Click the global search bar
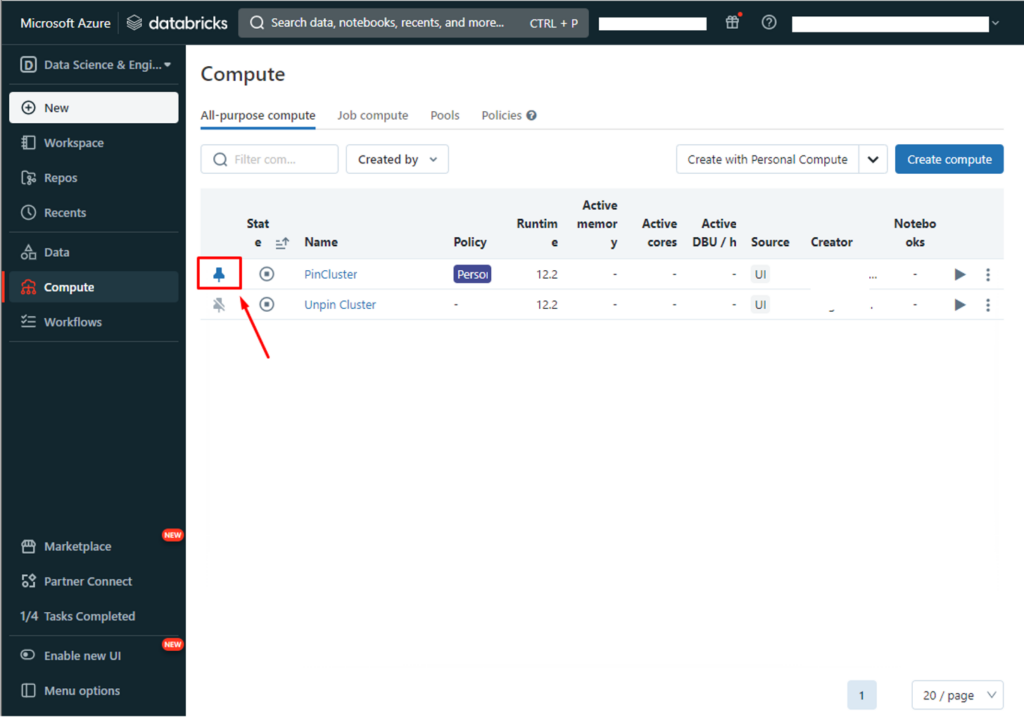This screenshot has width=1024, height=717. pos(413,23)
